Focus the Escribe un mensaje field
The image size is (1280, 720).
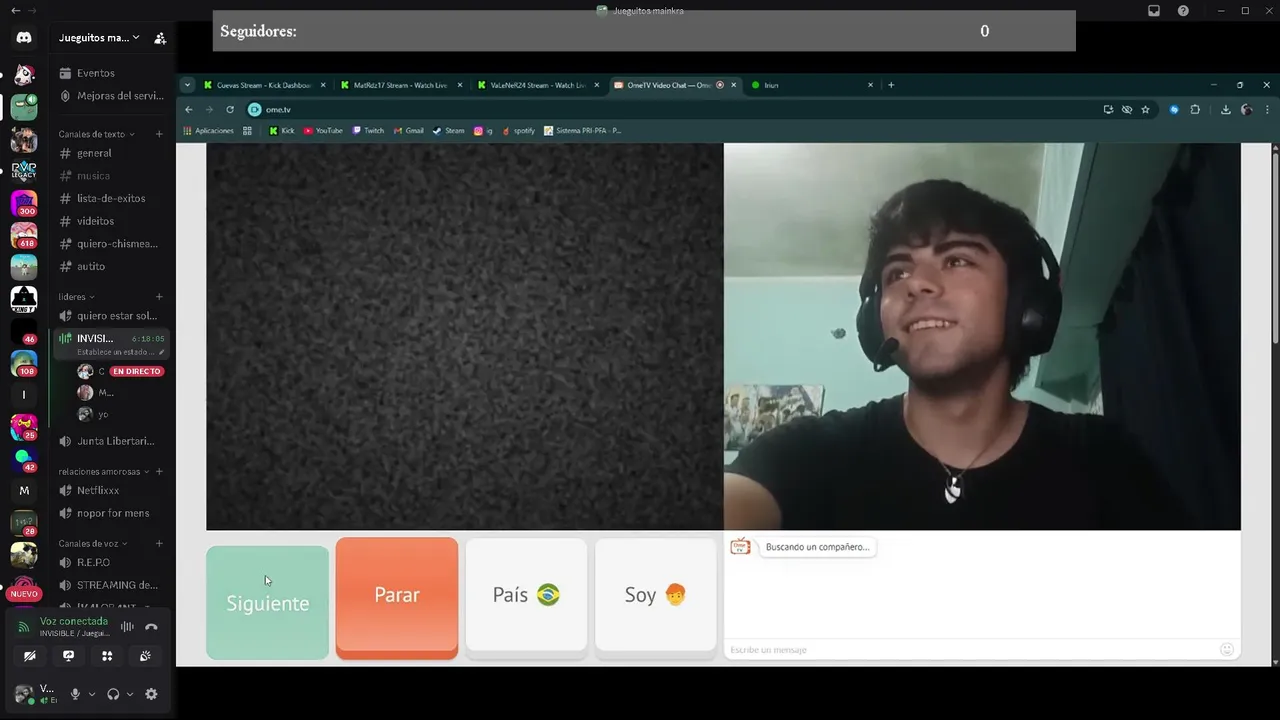click(x=970, y=650)
